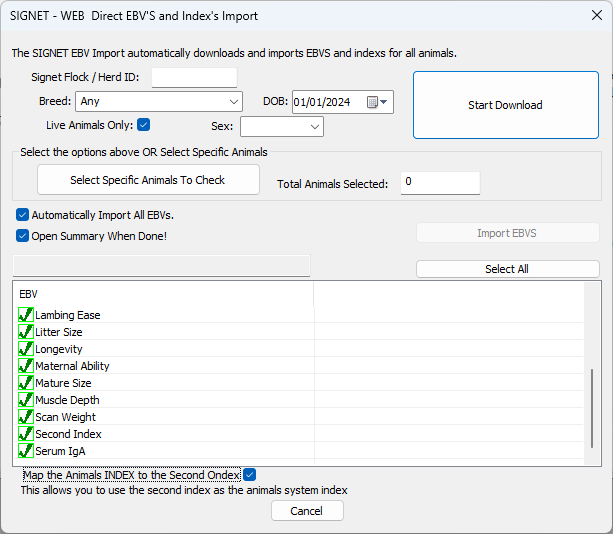Uncheck the Litter Size tick icon

point(26,332)
